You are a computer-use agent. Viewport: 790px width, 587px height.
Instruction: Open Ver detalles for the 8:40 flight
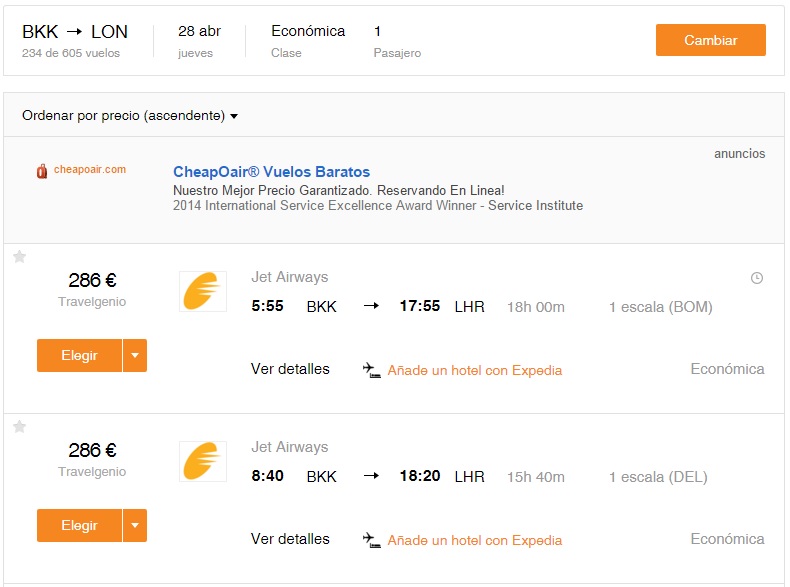(x=290, y=539)
